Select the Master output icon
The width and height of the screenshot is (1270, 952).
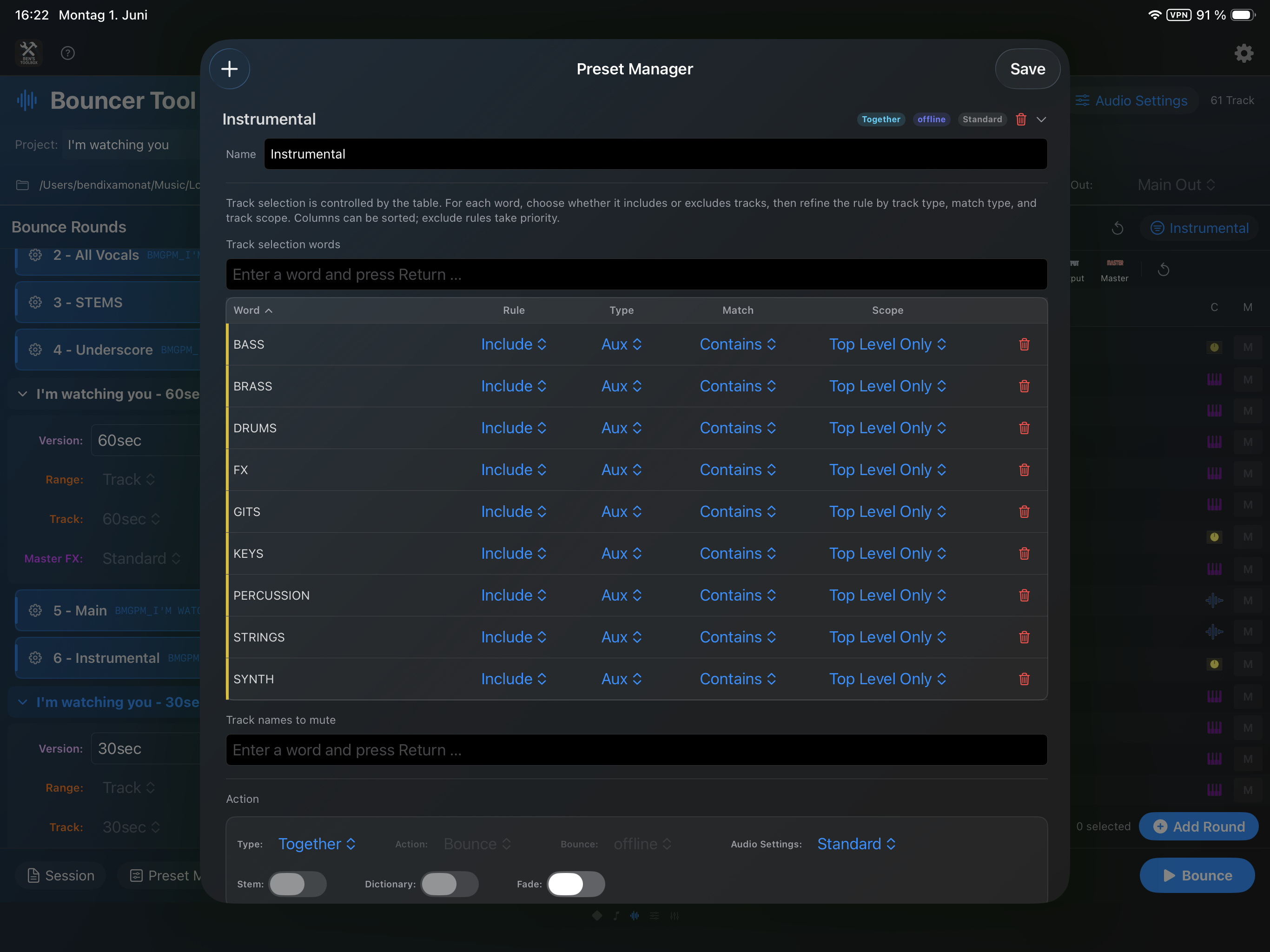(1114, 270)
